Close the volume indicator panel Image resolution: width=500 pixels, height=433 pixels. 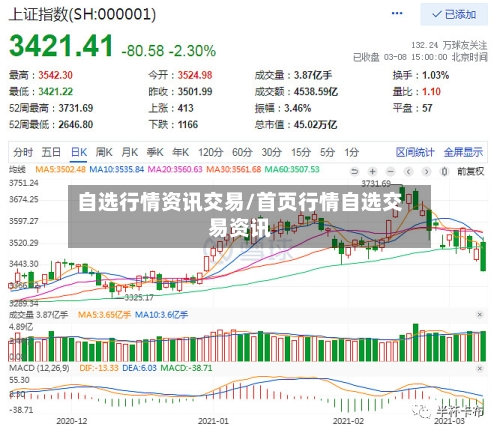pyautogui.click(x=480, y=315)
